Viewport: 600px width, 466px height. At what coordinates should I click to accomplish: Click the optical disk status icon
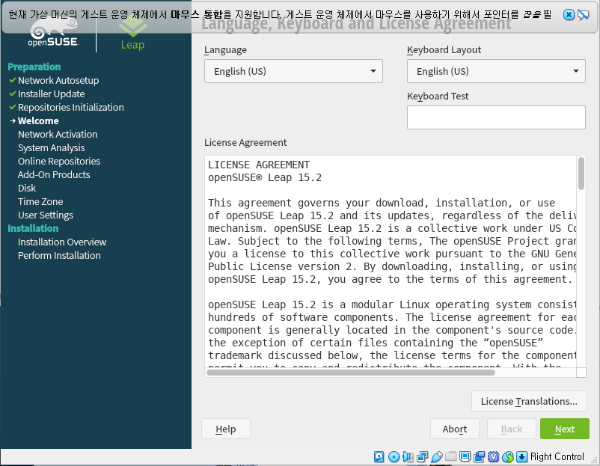click(x=393, y=456)
